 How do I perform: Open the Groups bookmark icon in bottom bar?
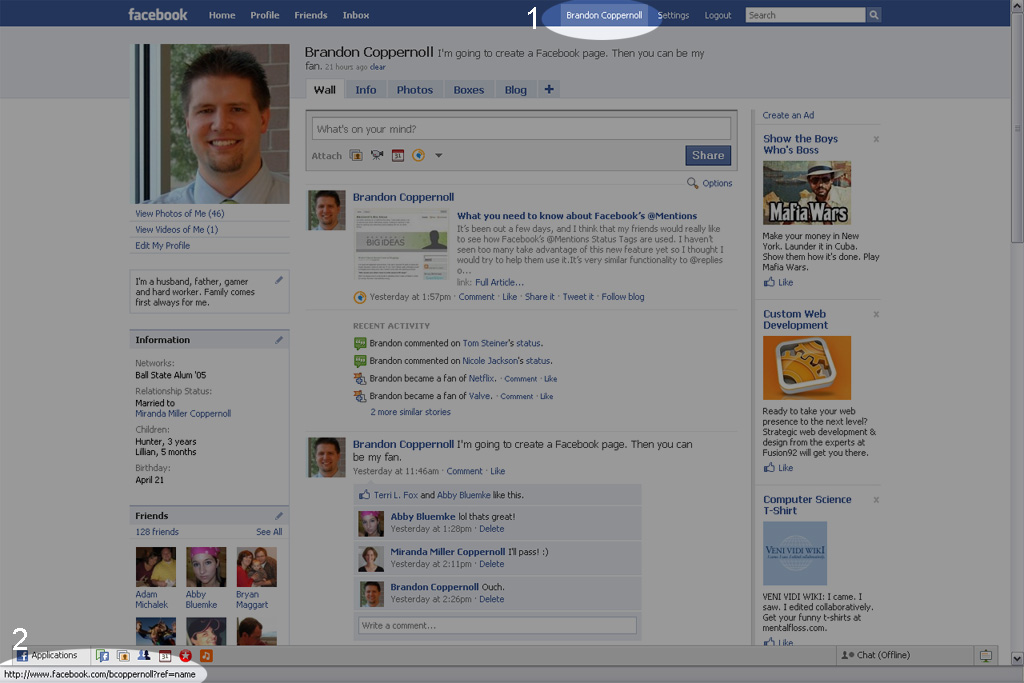144,656
